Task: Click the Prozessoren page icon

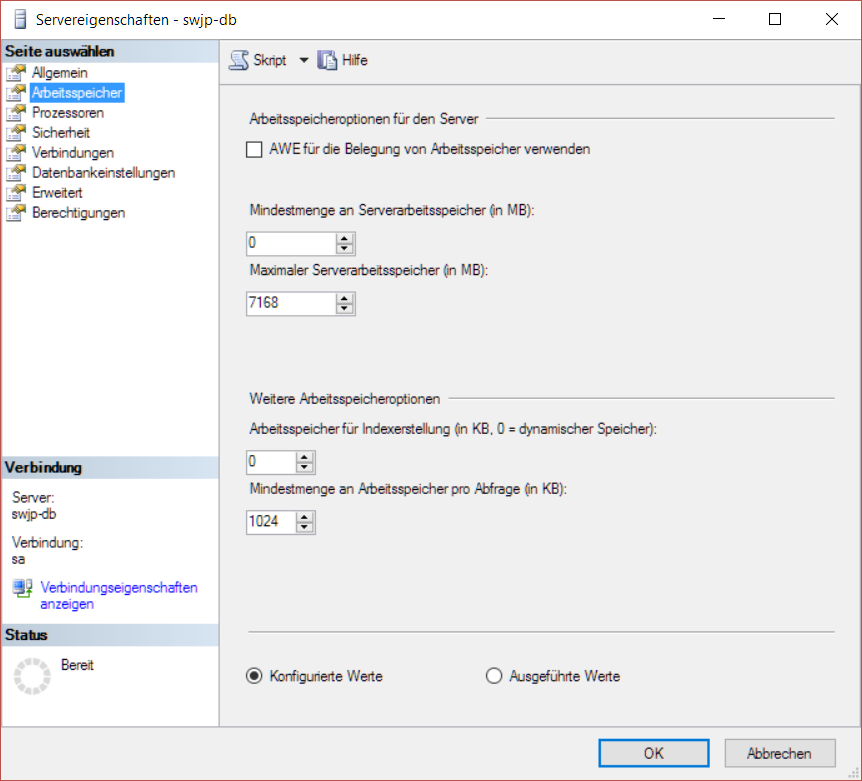Action: coord(15,113)
